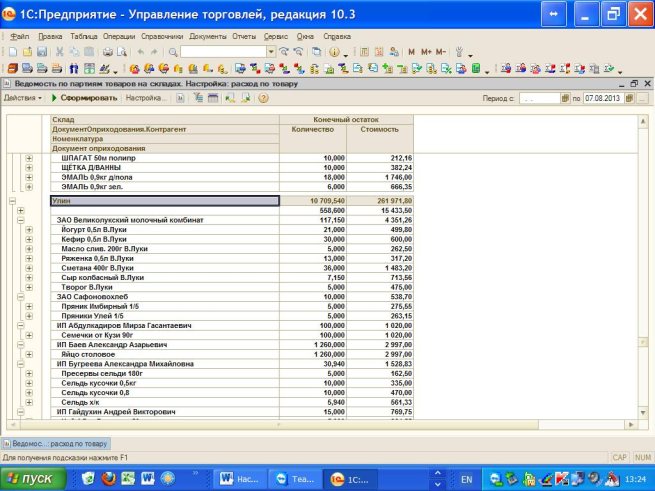Screen dimensions: 655x491
Task: Click the Пуск start button
Action: point(32,478)
